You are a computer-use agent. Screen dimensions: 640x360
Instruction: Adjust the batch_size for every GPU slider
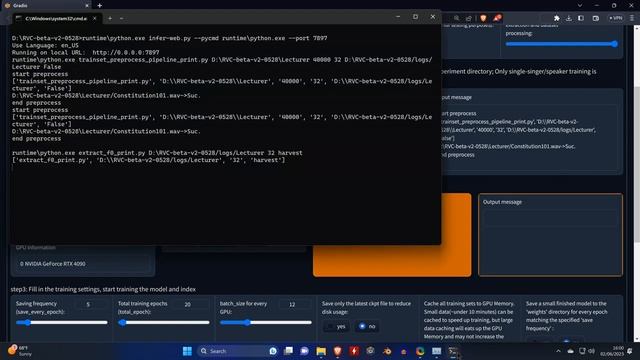266,322
